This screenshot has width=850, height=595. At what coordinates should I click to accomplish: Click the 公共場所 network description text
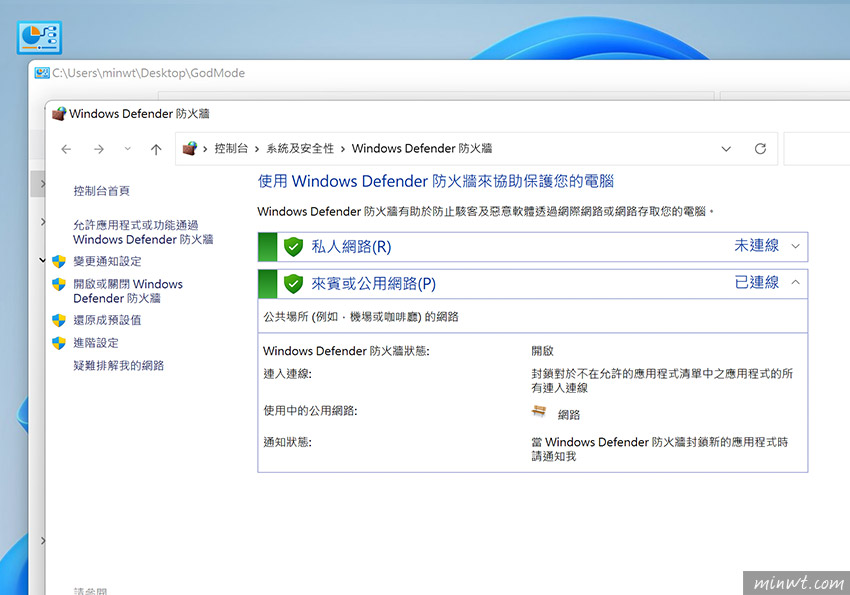coord(361,317)
